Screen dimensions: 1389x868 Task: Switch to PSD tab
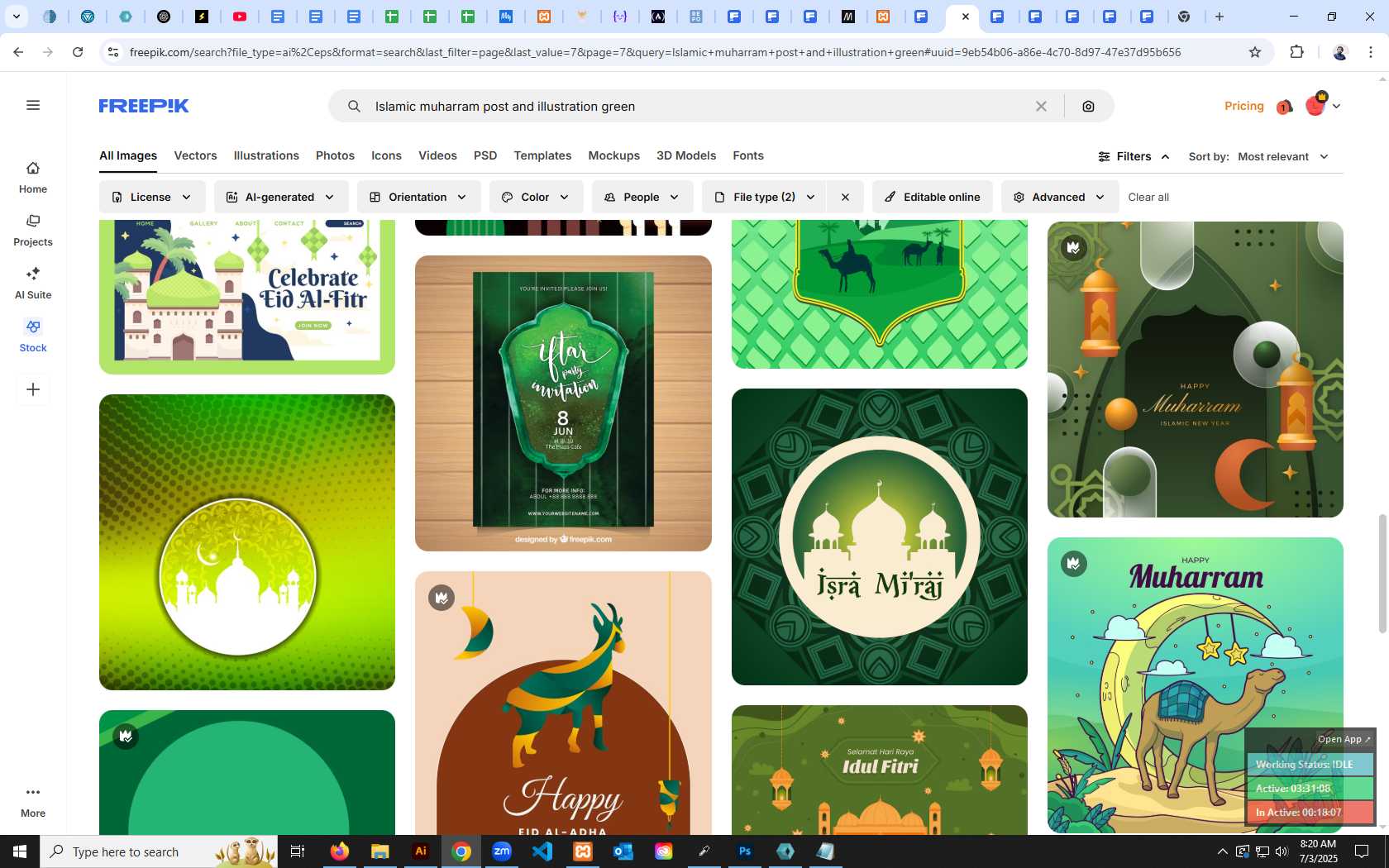[x=485, y=155]
